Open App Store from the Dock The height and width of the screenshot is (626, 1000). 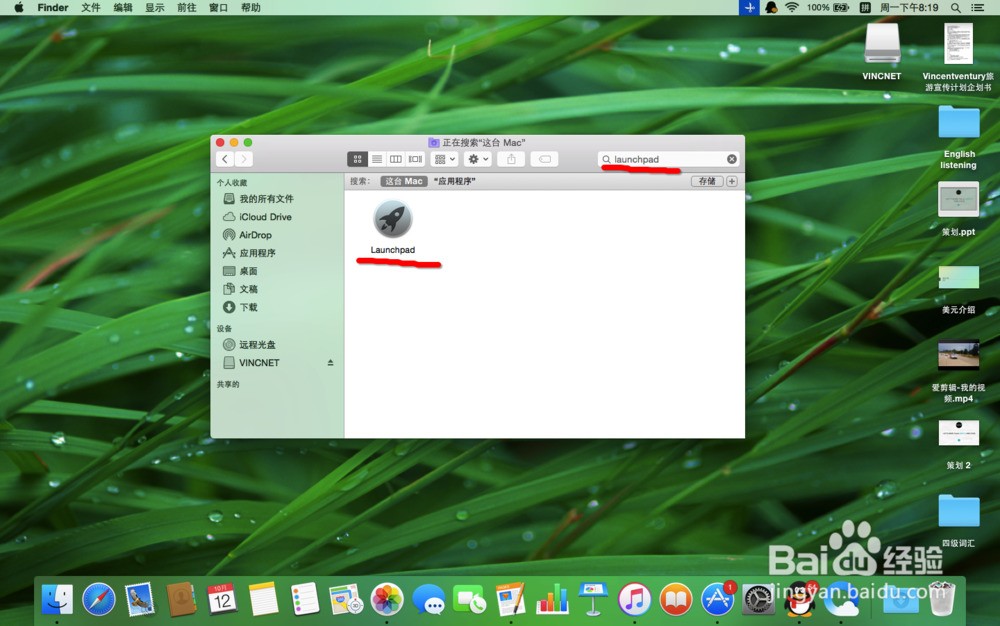click(x=717, y=599)
